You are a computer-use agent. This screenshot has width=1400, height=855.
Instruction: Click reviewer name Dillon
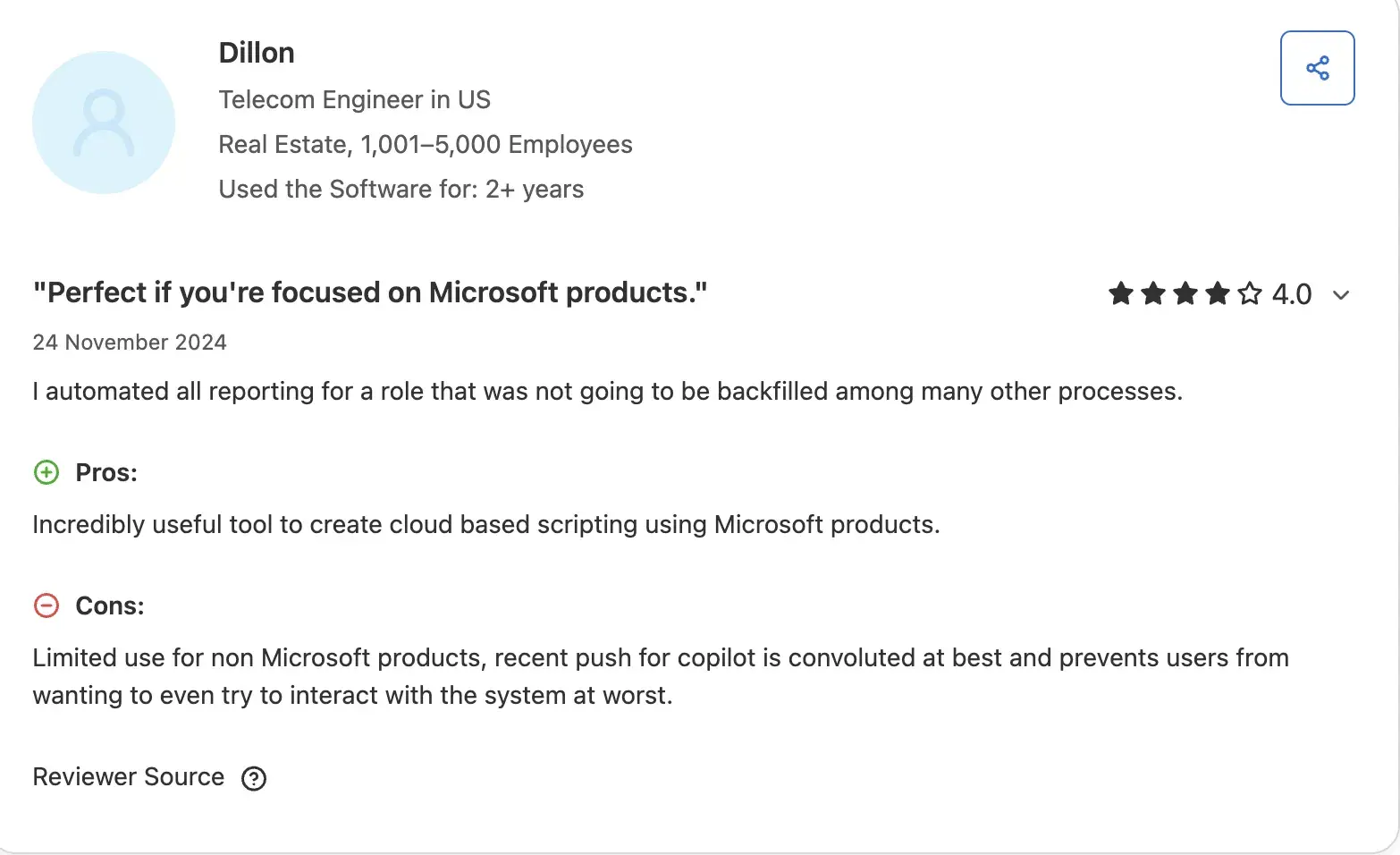(257, 53)
